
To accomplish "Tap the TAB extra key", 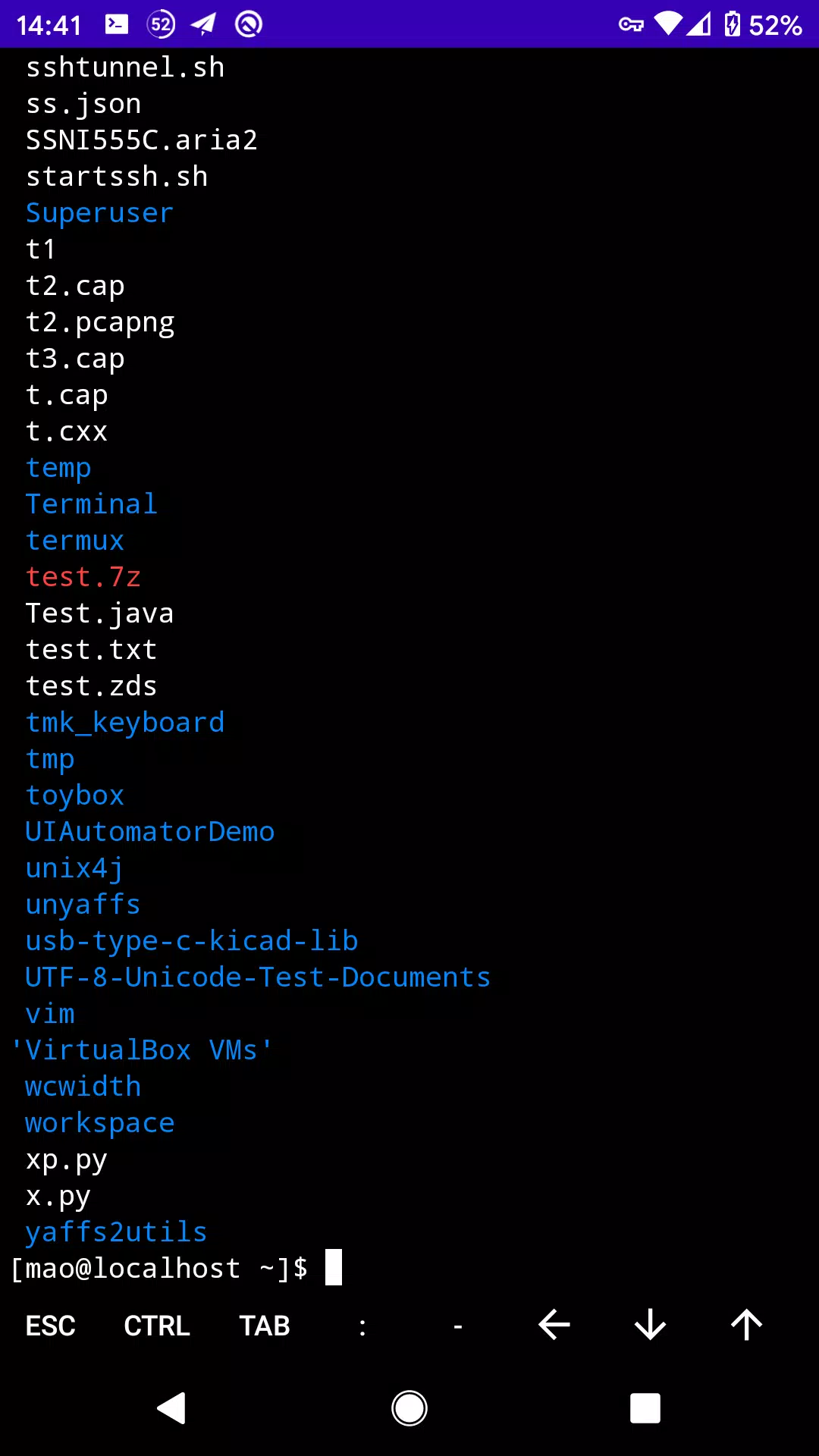I will [265, 1326].
